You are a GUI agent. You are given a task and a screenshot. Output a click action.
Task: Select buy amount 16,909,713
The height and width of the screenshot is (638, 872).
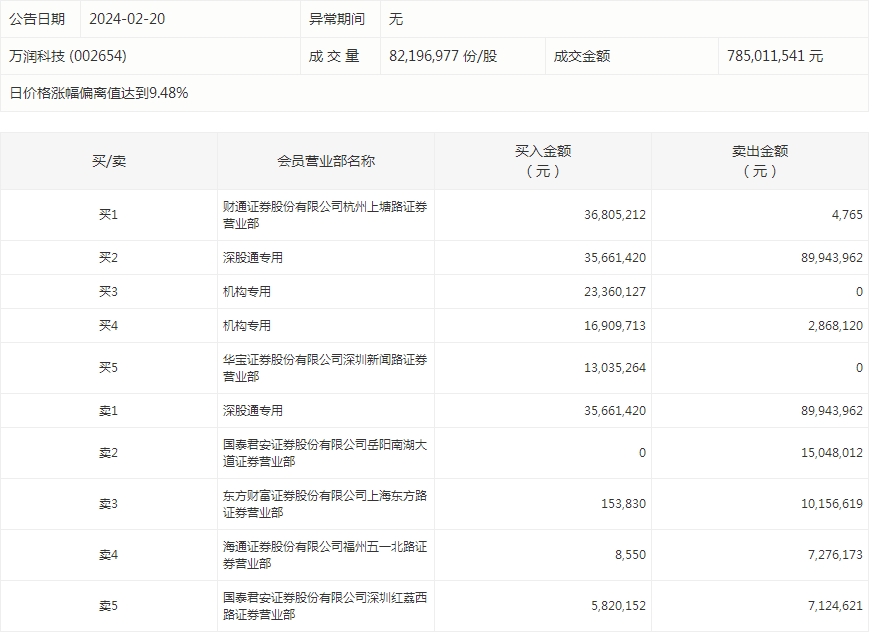click(x=615, y=325)
